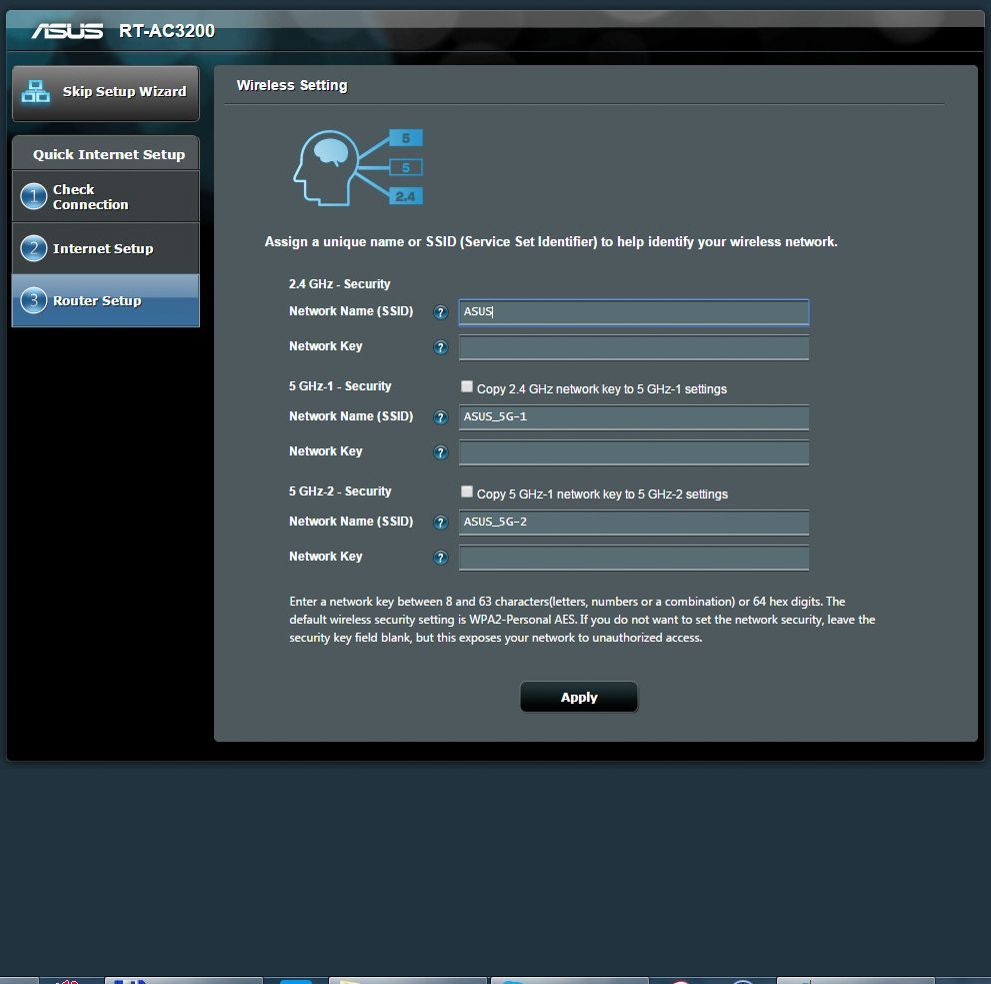The height and width of the screenshot is (984, 991).
Task: Open help for 5 GHz-1 Network Key
Action: click(x=440, y=453)
